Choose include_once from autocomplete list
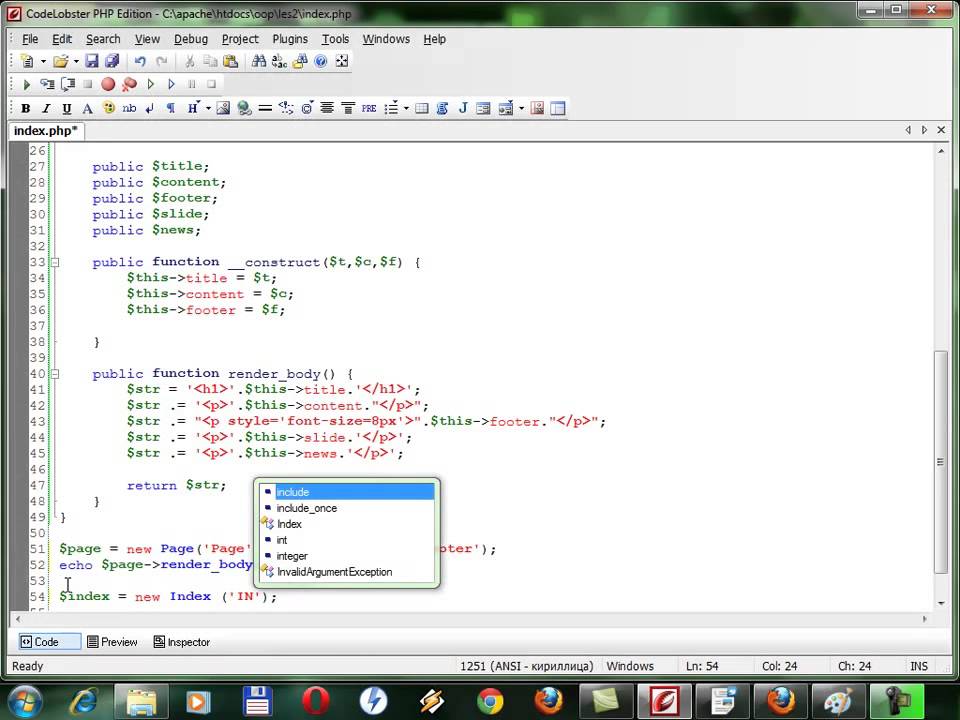 pyautogui.click(x=306, y=508)
